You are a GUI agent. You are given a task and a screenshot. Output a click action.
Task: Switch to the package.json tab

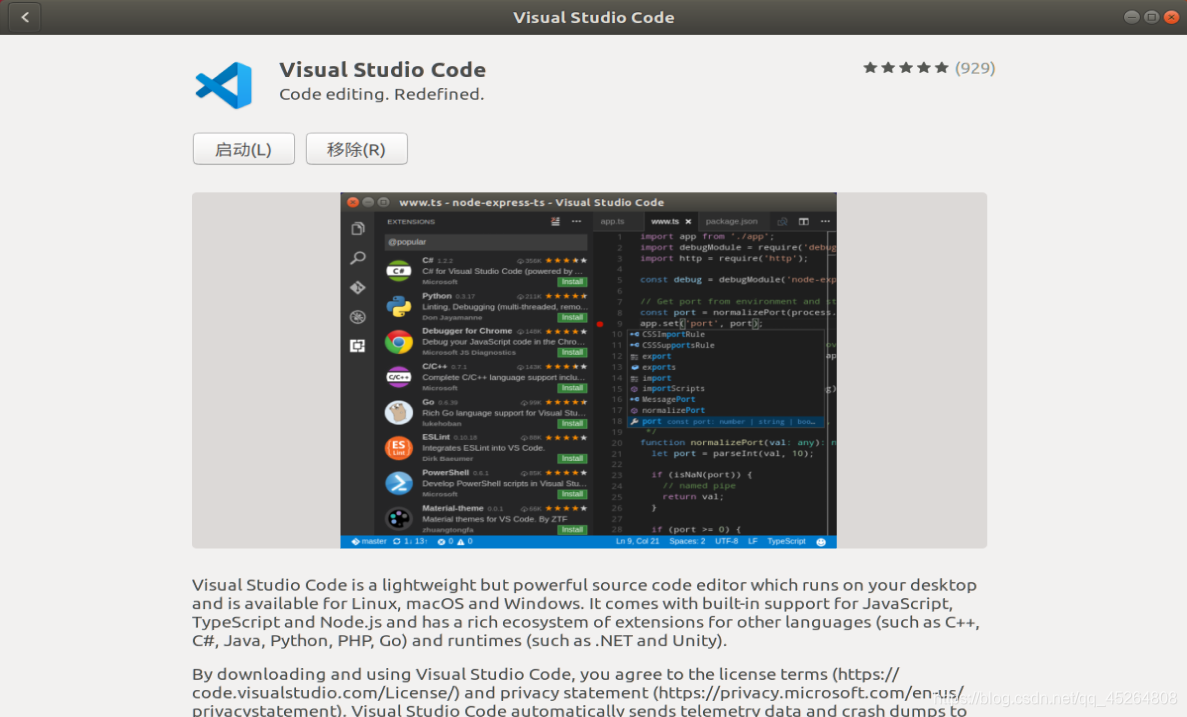(731, 221)
